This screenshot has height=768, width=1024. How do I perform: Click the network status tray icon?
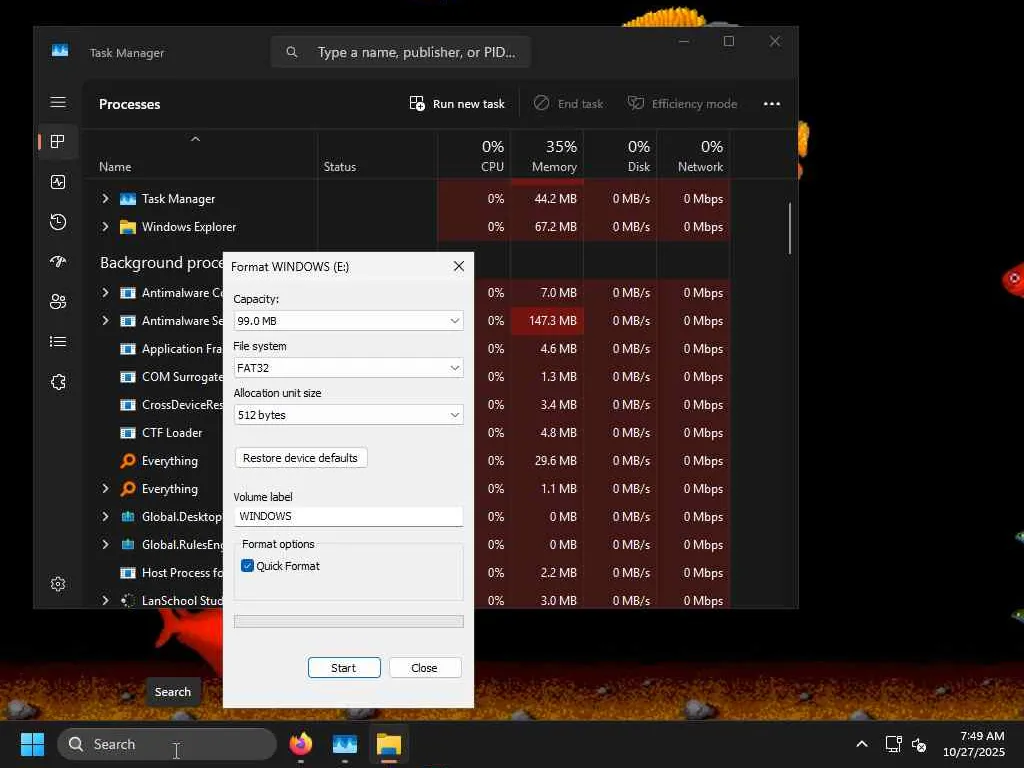(893, 744)
